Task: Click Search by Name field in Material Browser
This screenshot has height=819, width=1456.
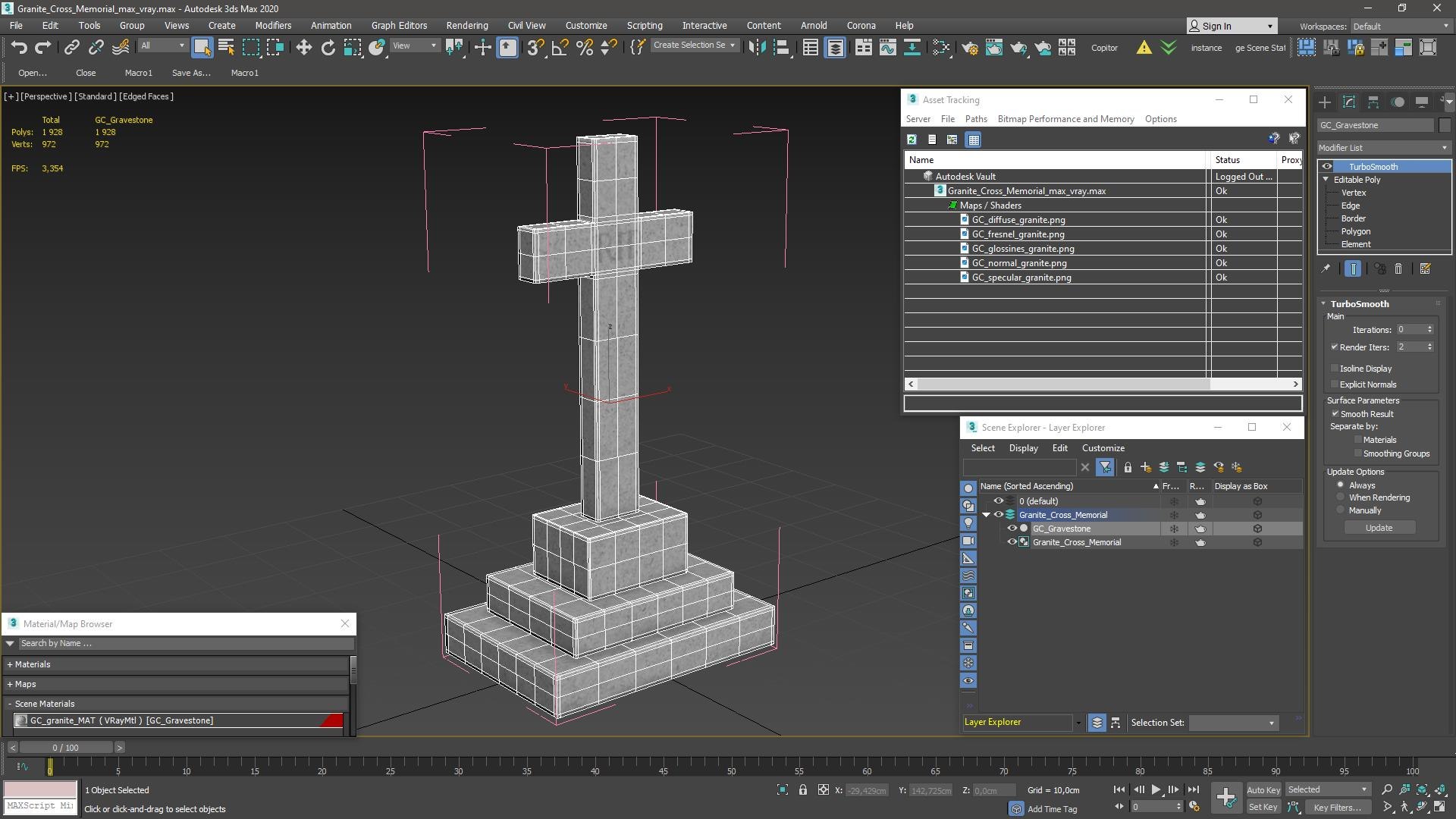Action: 186,644
